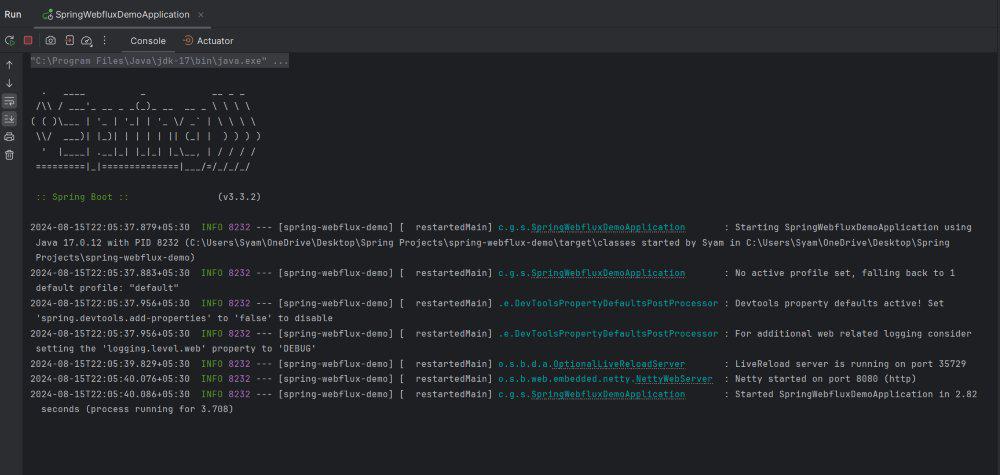This screenshot has width=1000, height=475.
Task: Click the first SpringWebfluxDemoApplication logger link
Action: click(608, 227)
